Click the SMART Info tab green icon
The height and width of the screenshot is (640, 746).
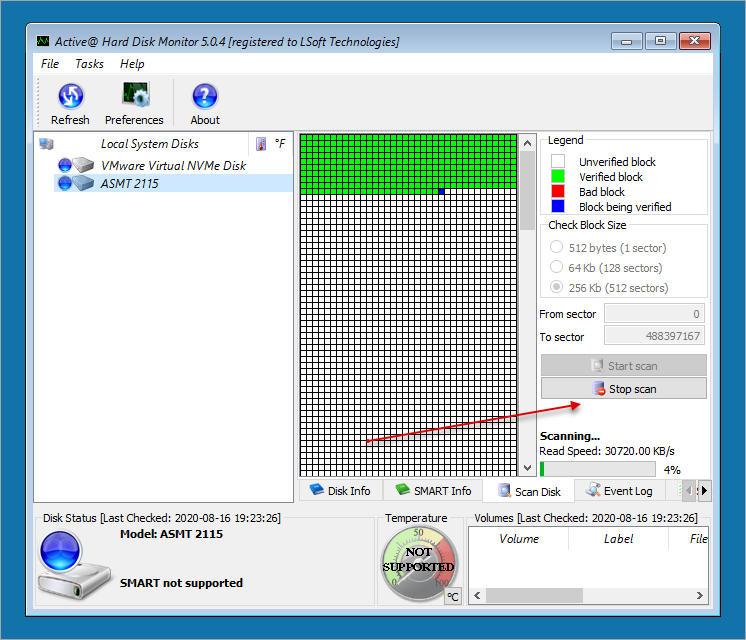402,489
